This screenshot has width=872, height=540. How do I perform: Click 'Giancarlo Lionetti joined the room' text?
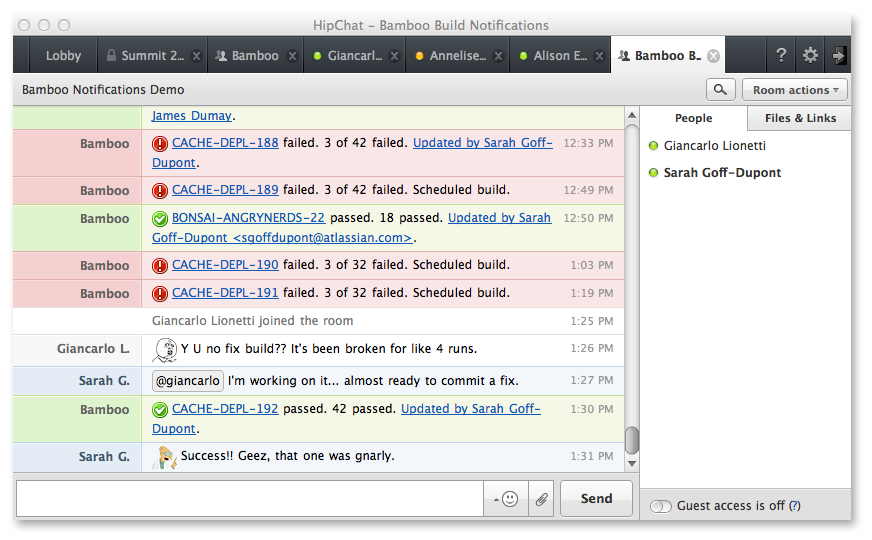click(252, 321)
